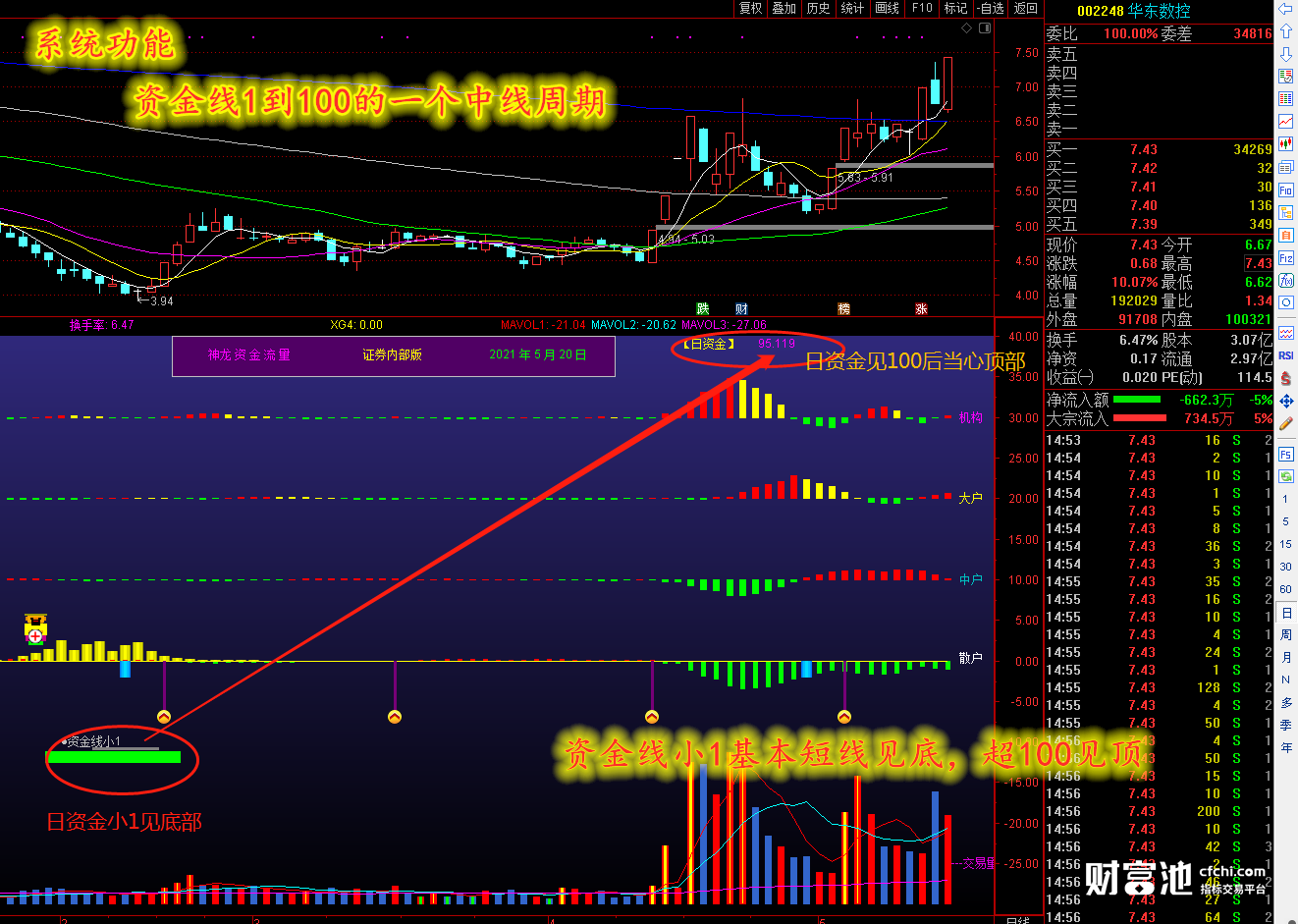Open the 画线 drawing menu

point(887,8)
